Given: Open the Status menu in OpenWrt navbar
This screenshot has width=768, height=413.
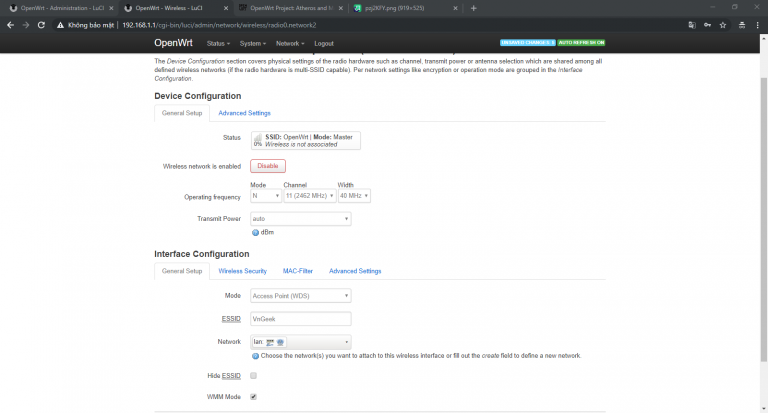Looking at the screenshot, I should [x=218, y=44].
